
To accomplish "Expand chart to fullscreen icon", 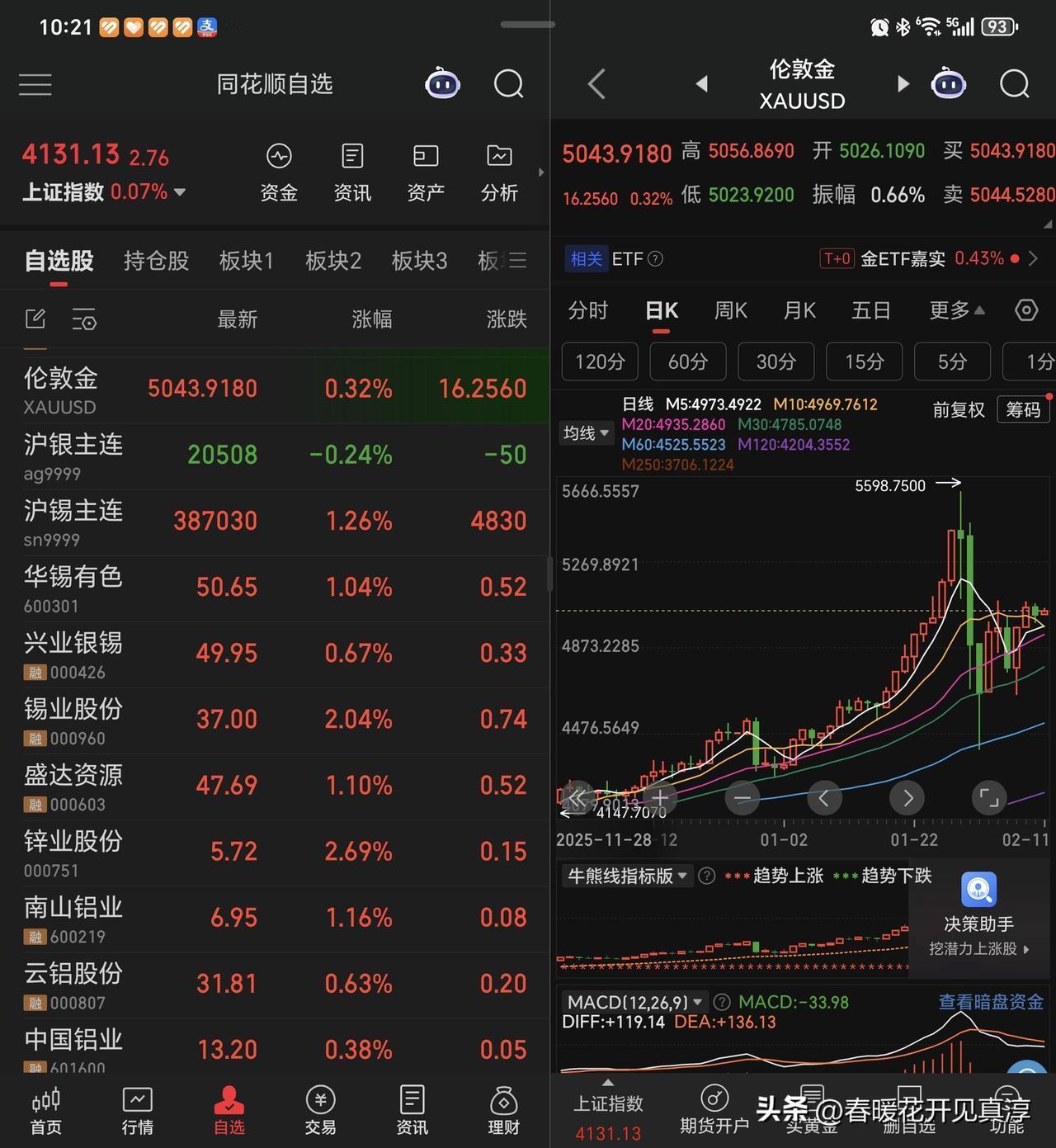I will click(988, 798).
